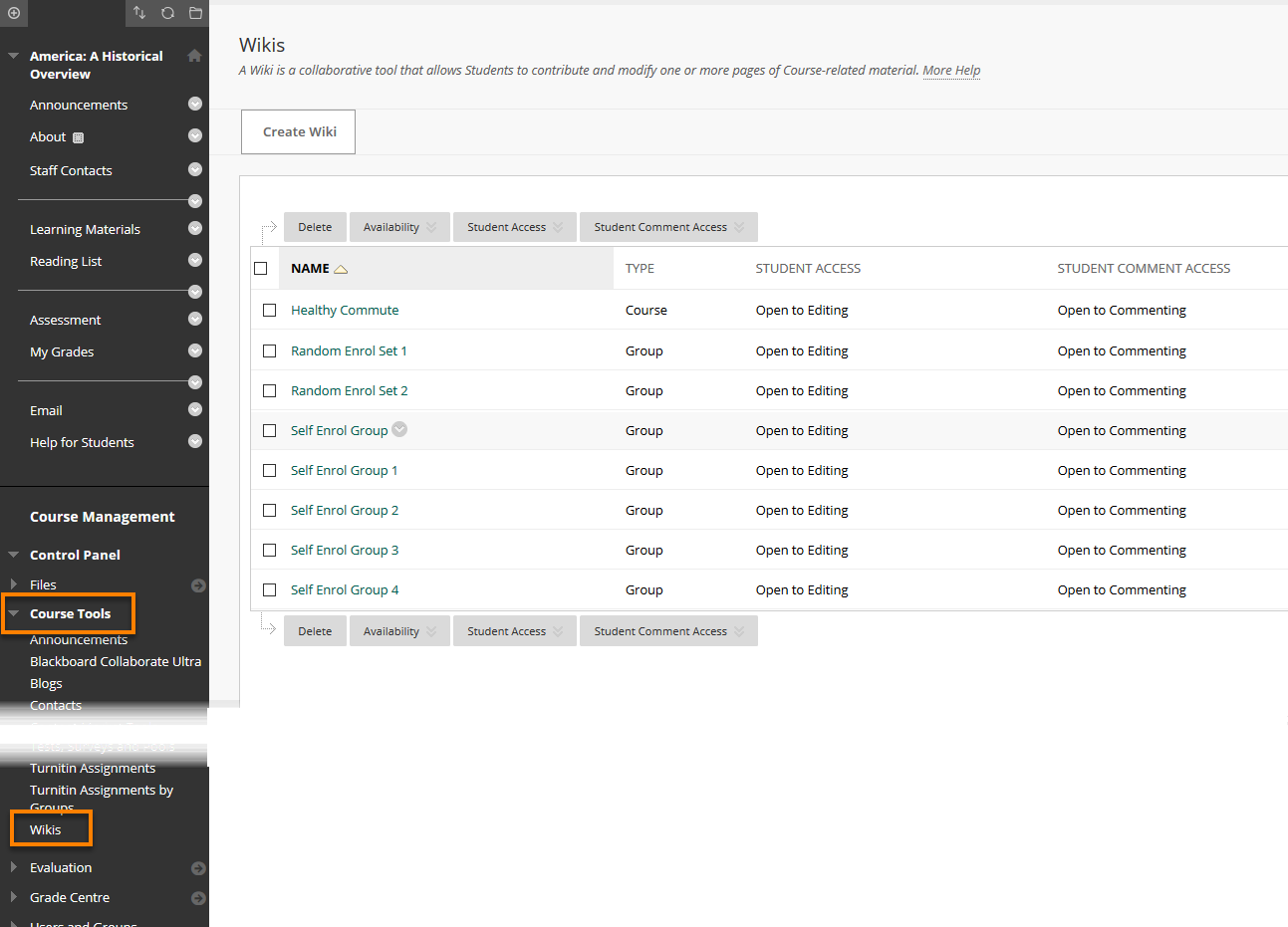The image size is (1288, 927).
Task: Open Assessment in course menu
Action: 65,320
